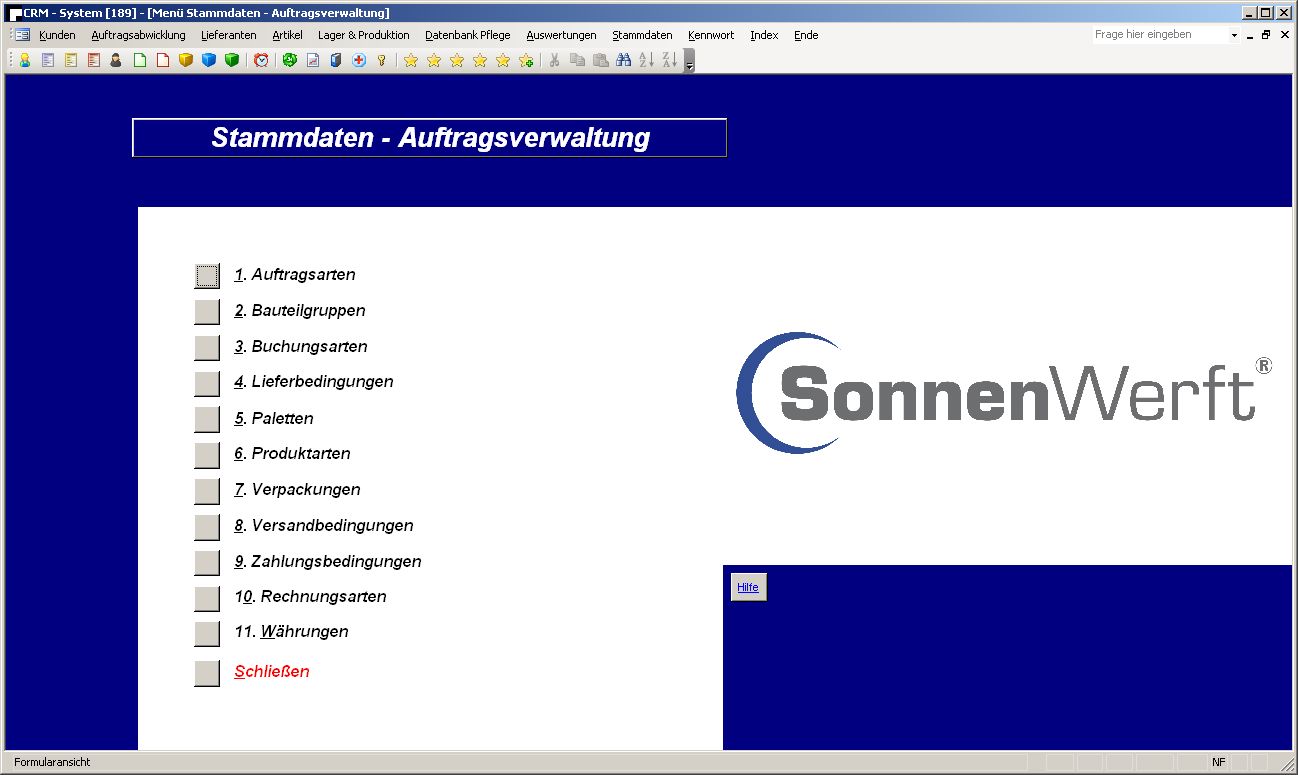Click the scissors cut icon
This screenshot has height=775, width=1298.
click(554, 60)
